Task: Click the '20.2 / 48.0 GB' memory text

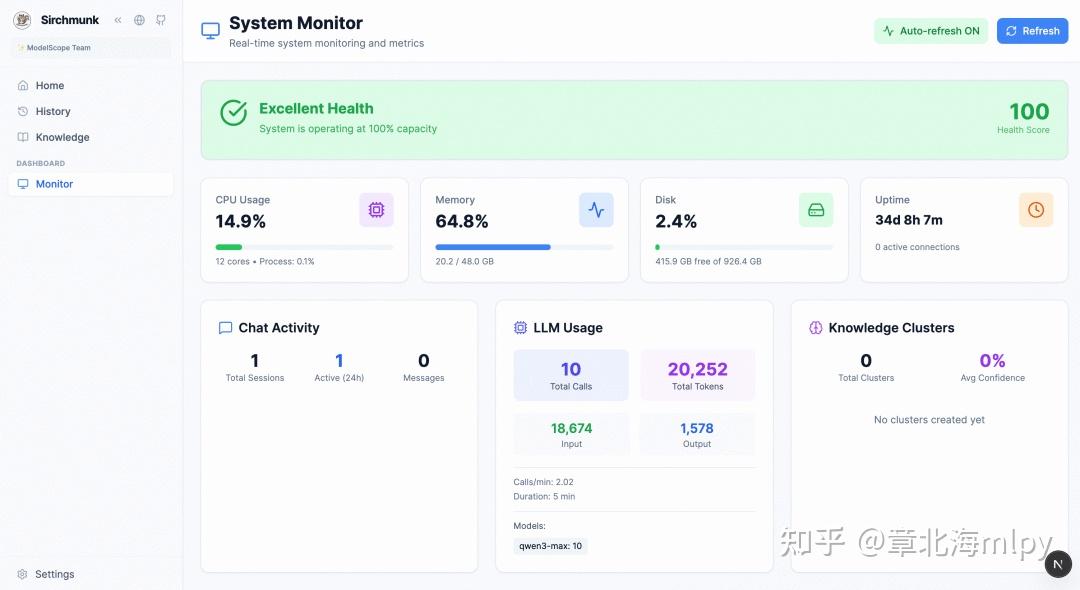Action: [464, 262]
